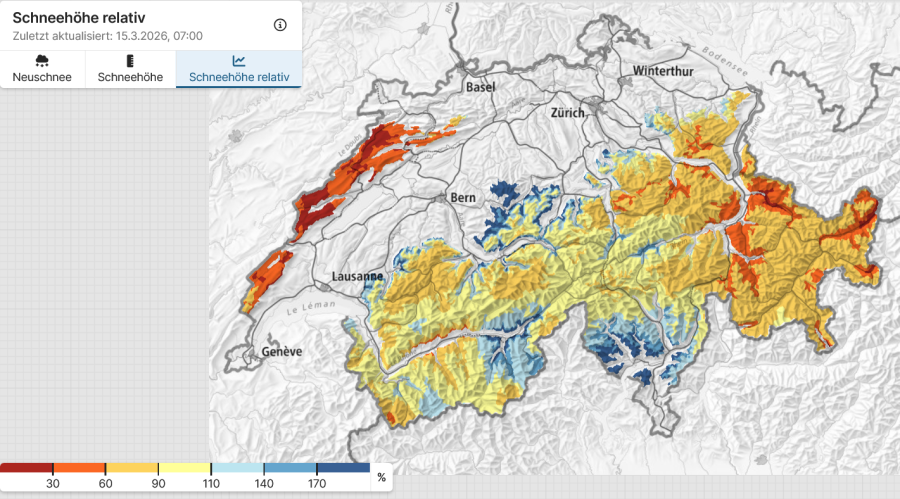900x499 pixels.
Task: Open the info icon beside Schneehöhe relativ
Action: (280, 25)
